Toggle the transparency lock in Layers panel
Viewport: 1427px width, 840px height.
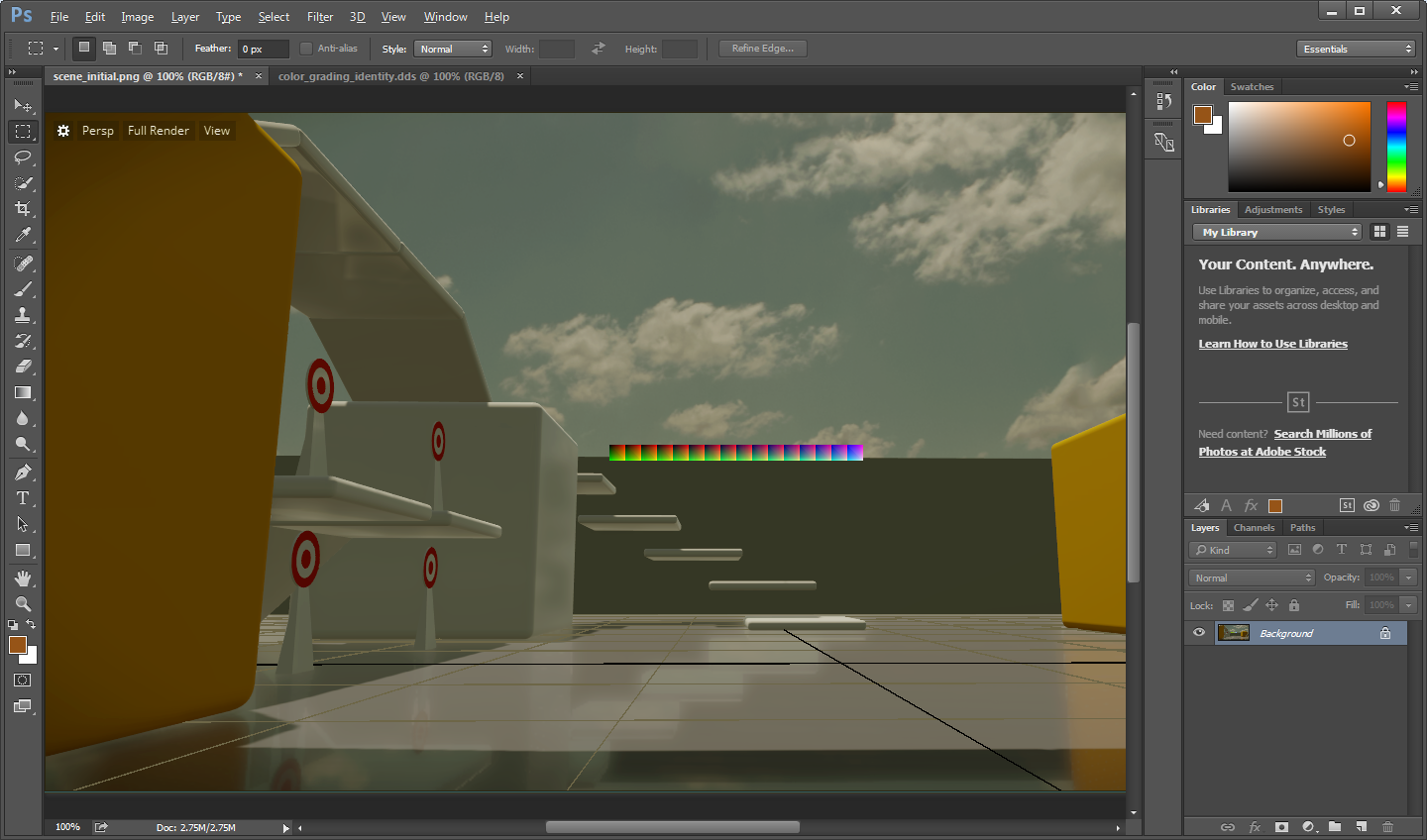(x=1228, y=605)
